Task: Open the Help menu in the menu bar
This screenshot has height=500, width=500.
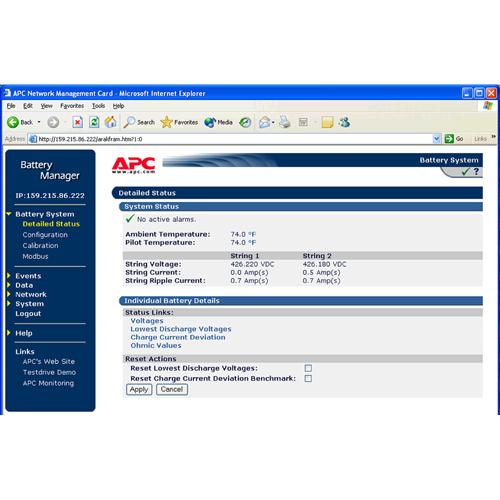Action: tap(118, 106)
